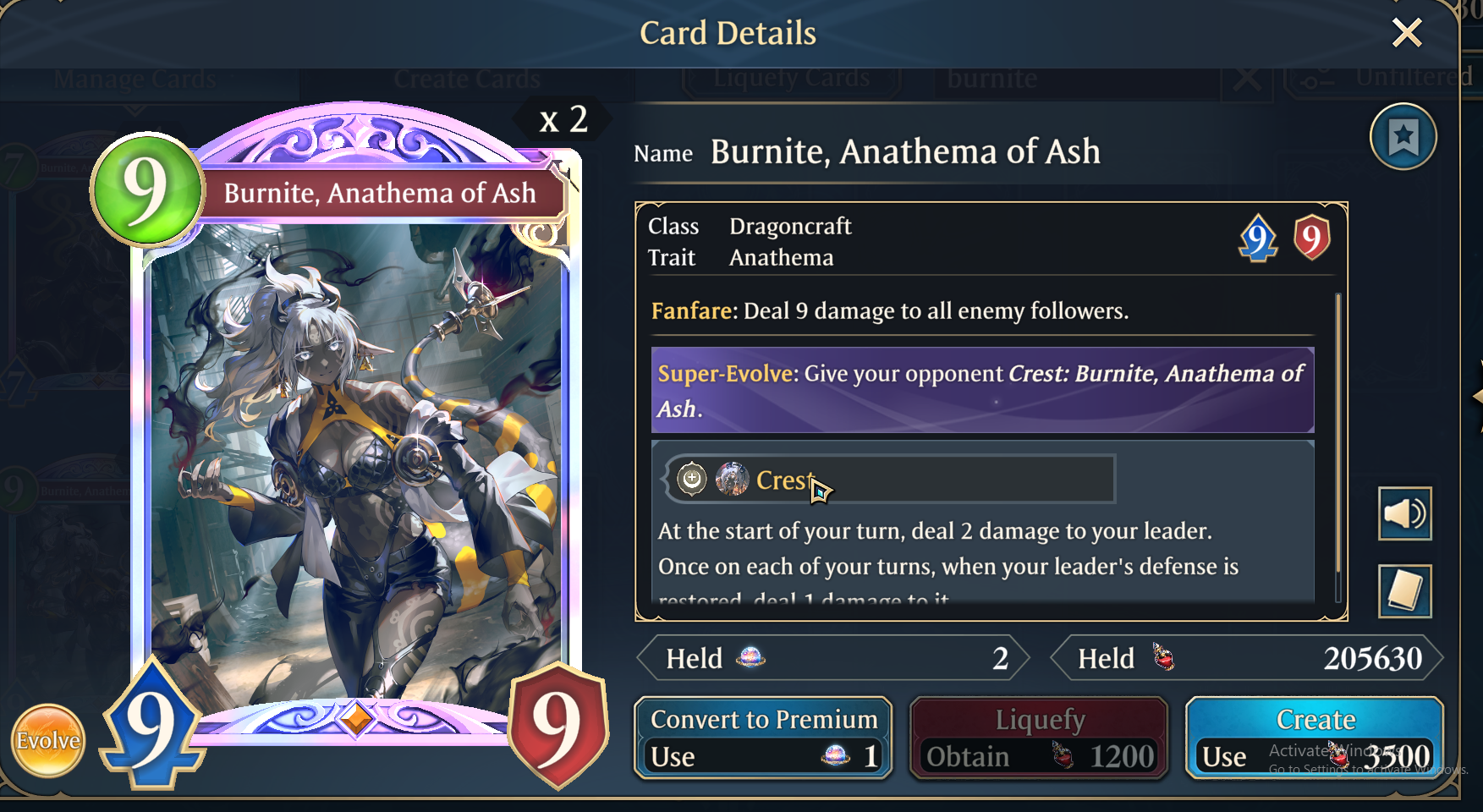Click the Crest keyword label
This screenshot has width=1483, height=812.
click(783, 480)
